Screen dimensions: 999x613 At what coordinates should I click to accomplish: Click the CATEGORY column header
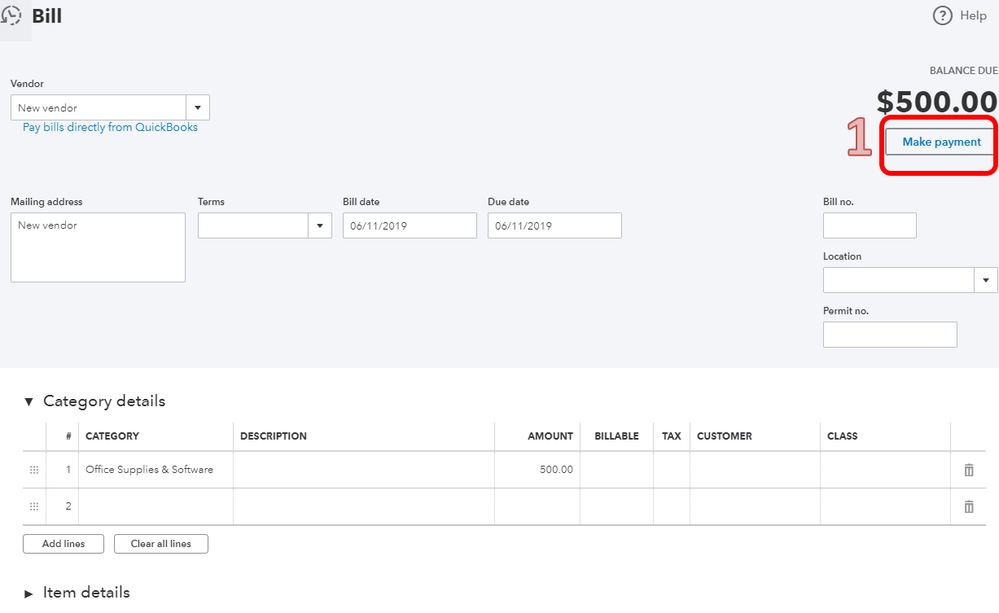(x=112, y=436)
